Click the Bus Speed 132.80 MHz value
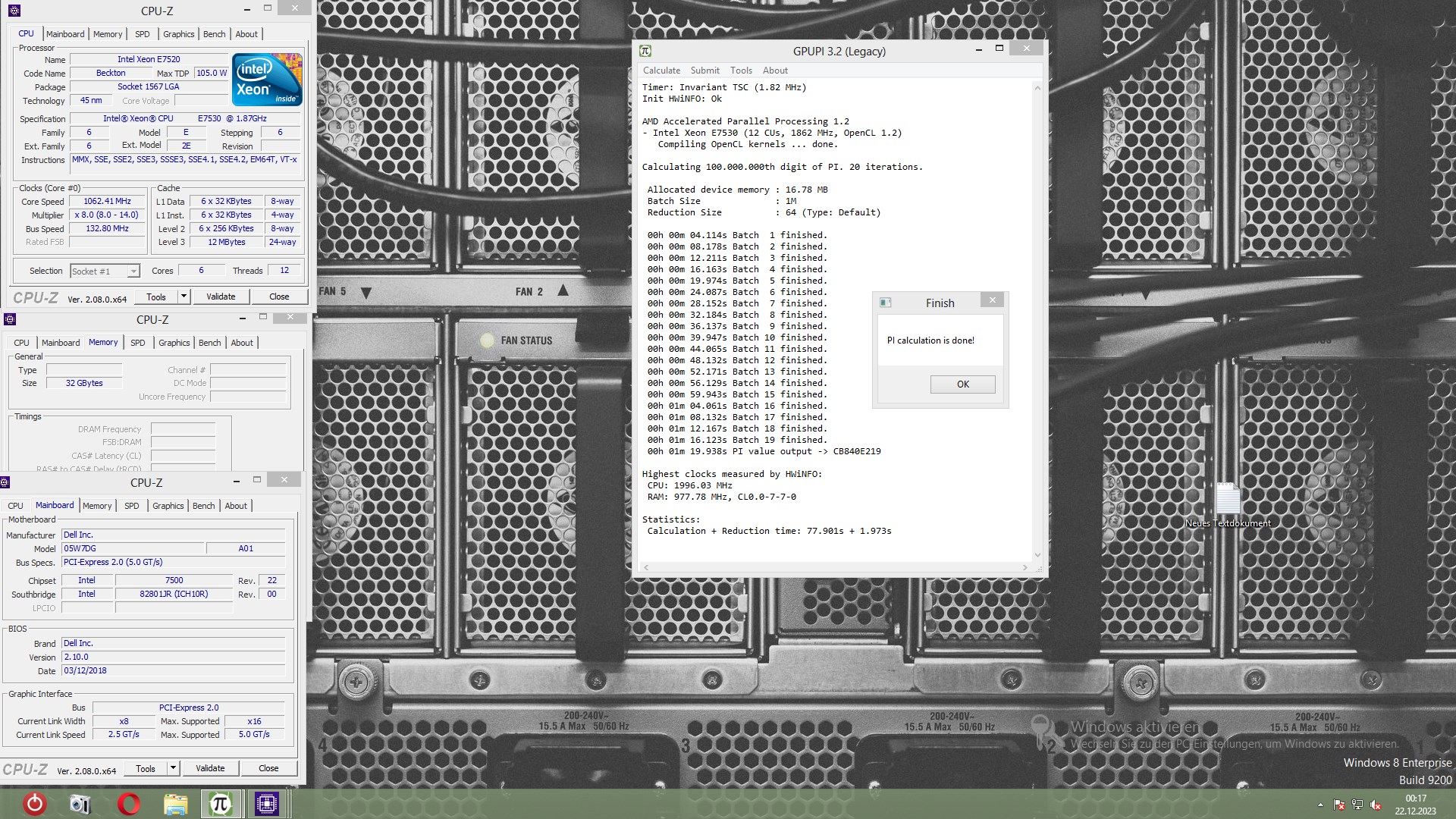The image size is (1456, 819). (107, 229)
